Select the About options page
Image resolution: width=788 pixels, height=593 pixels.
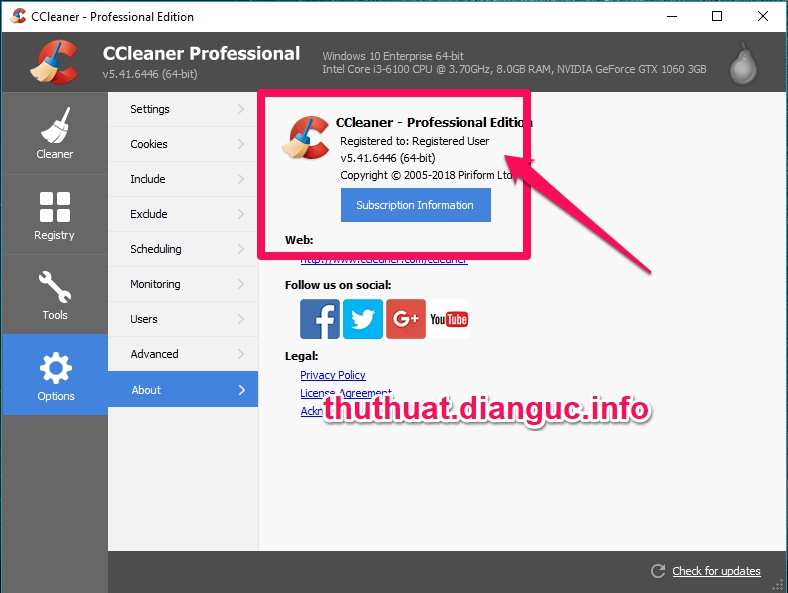point(183,389)
